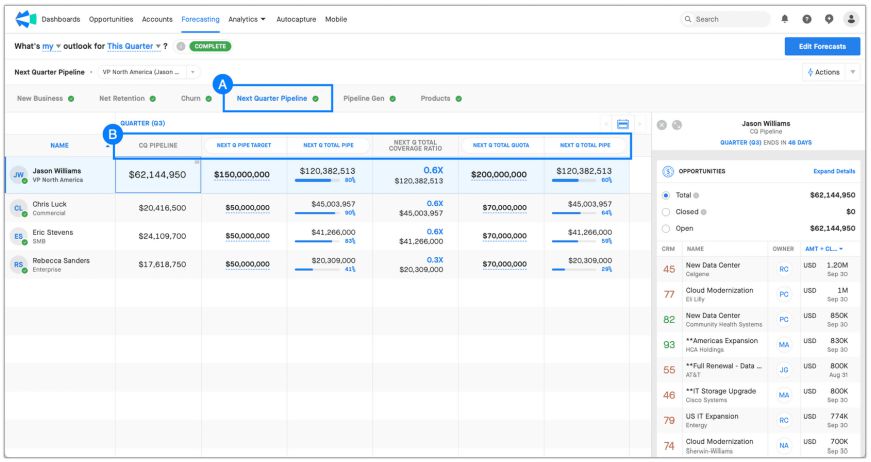This screenshot has width=871, height=462.
Task: Click the lightning icon in Actions button
Action: click(x=810, y=72)
